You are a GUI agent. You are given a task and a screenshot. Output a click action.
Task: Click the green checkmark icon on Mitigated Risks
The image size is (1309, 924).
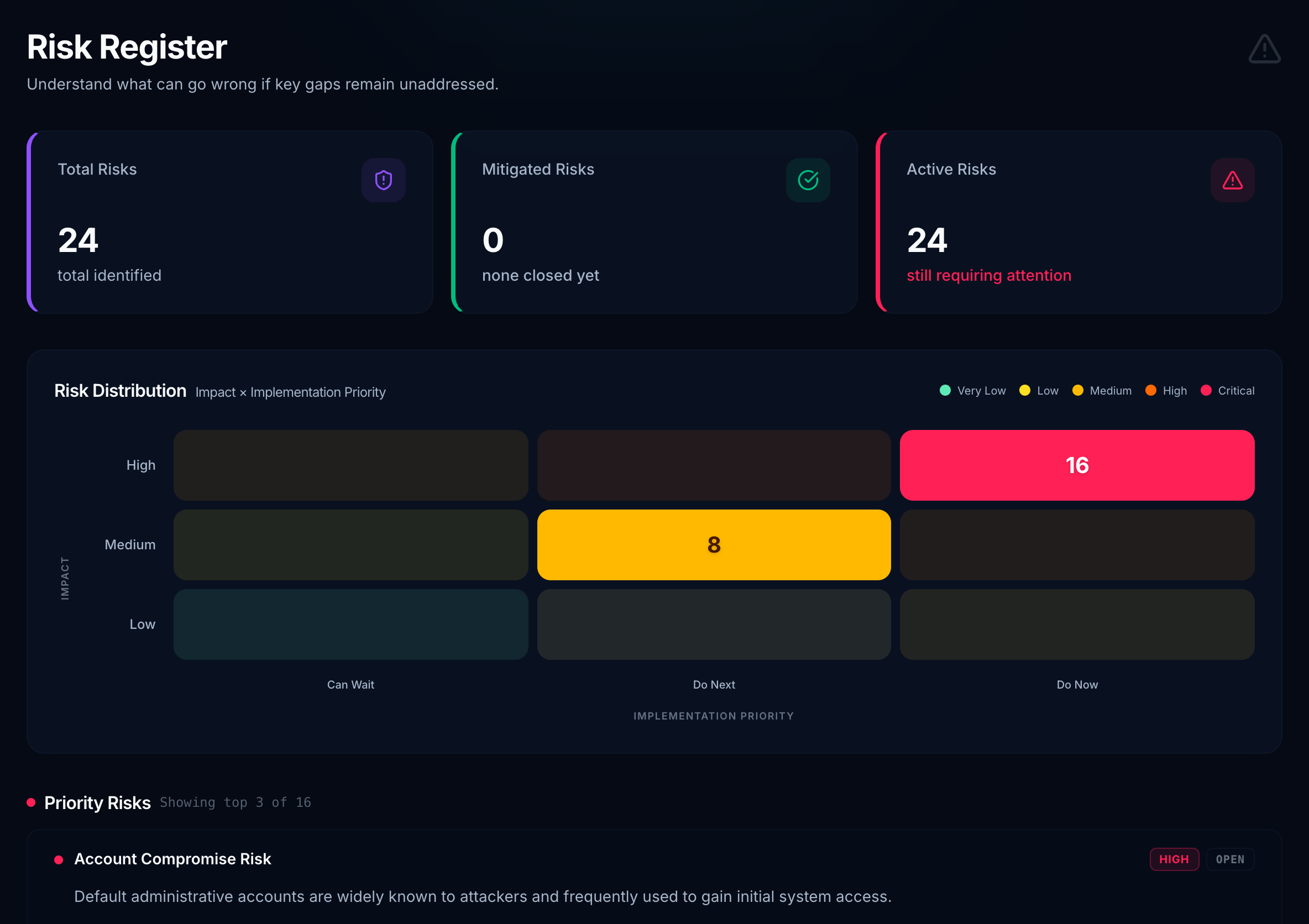(x=808, y=180)
